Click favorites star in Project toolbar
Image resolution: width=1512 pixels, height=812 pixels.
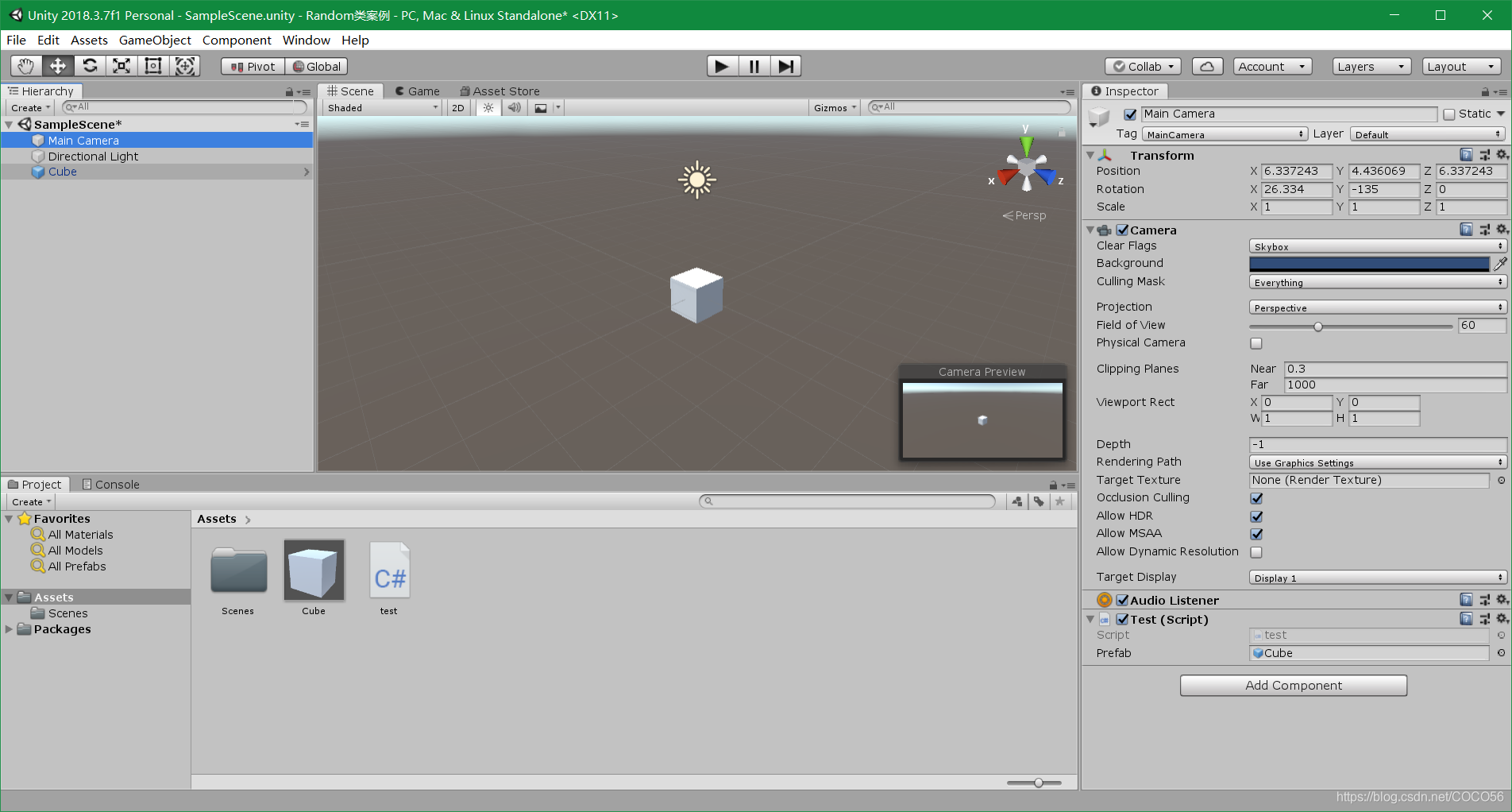tap(1059, 501)
